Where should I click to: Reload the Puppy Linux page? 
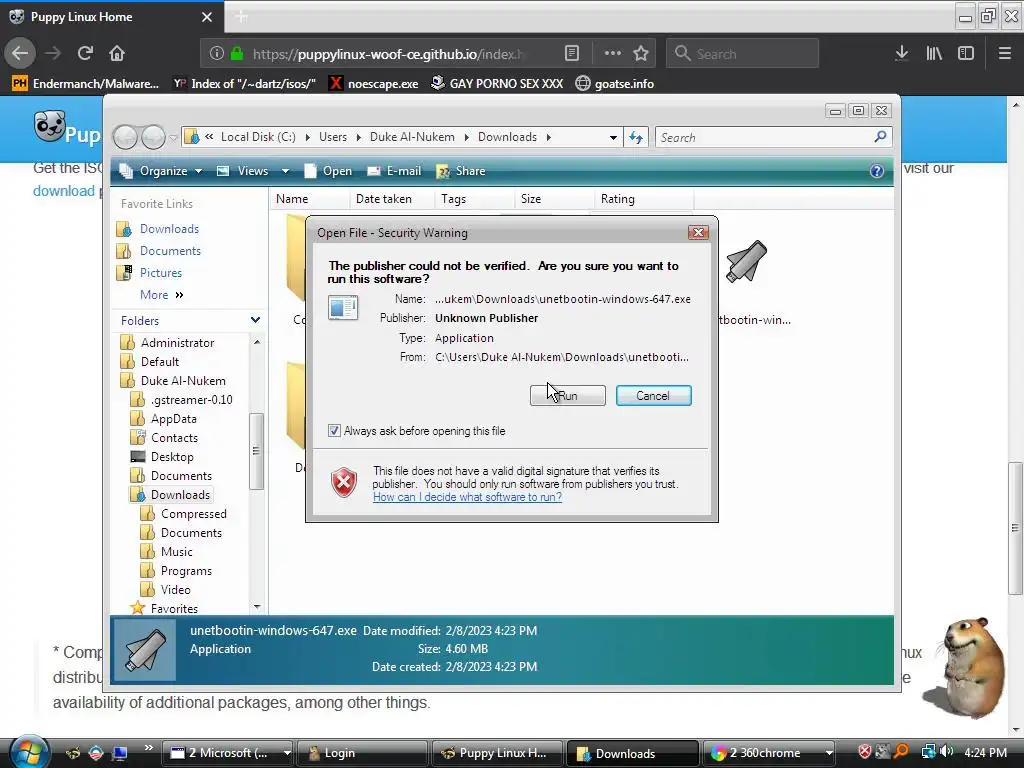85,54
